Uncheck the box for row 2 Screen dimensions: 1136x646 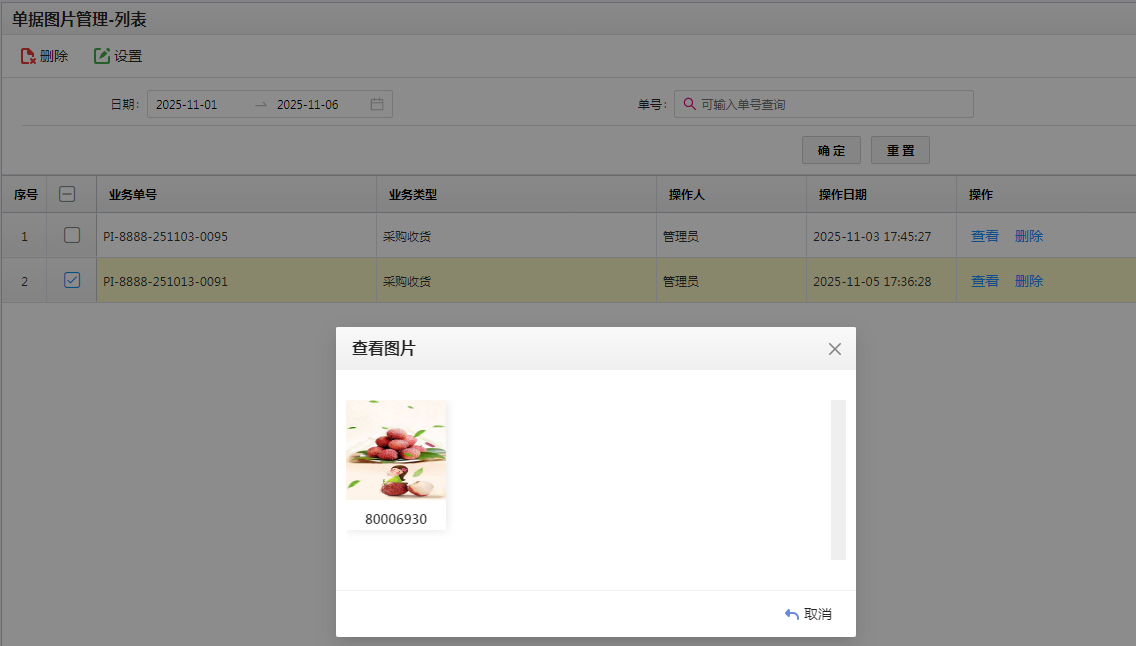tap(72, 281)
